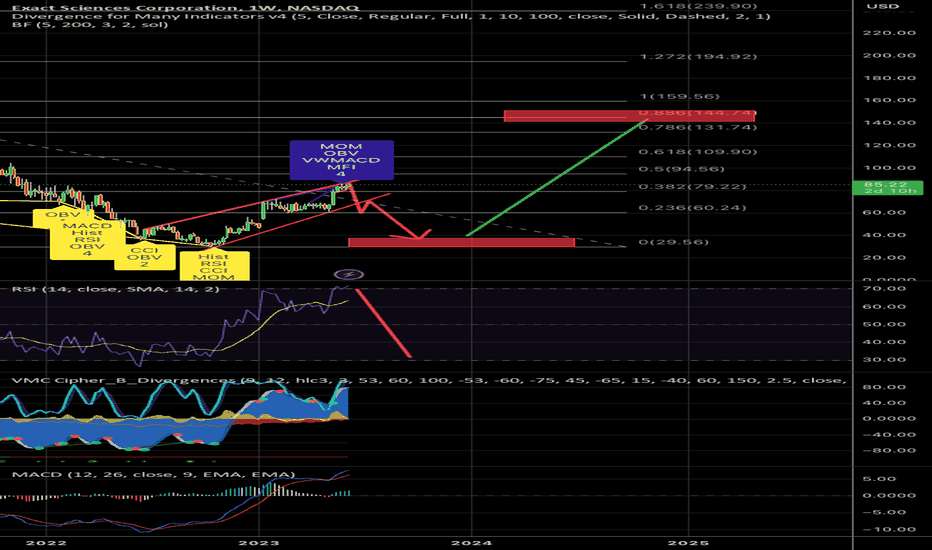Click the 2022 label on the time axis

(x=46, y=542)
